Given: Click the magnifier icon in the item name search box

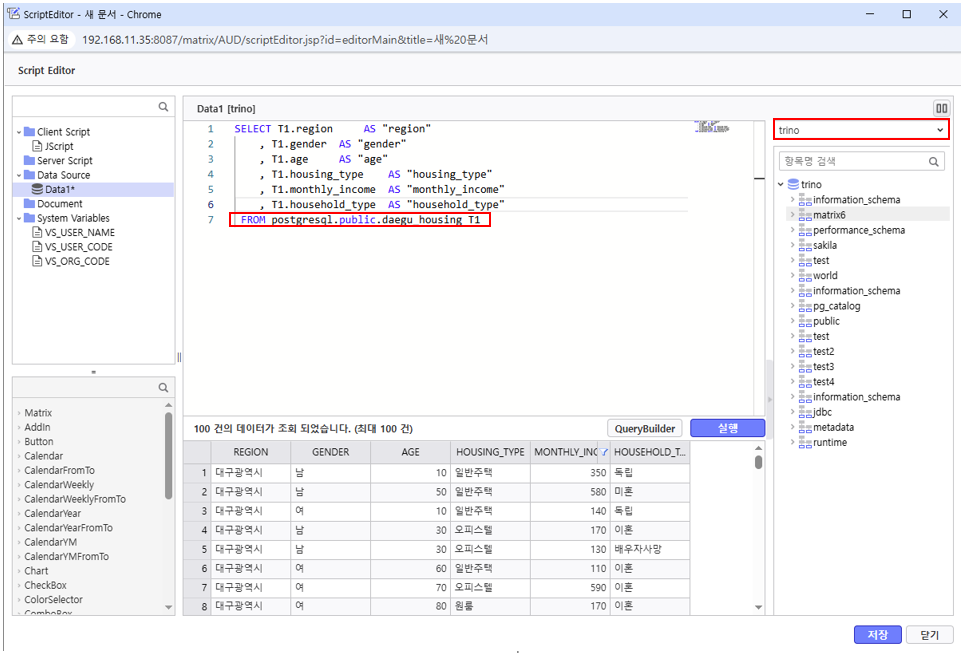Looking at the screenshot, I should coord(934,161).
